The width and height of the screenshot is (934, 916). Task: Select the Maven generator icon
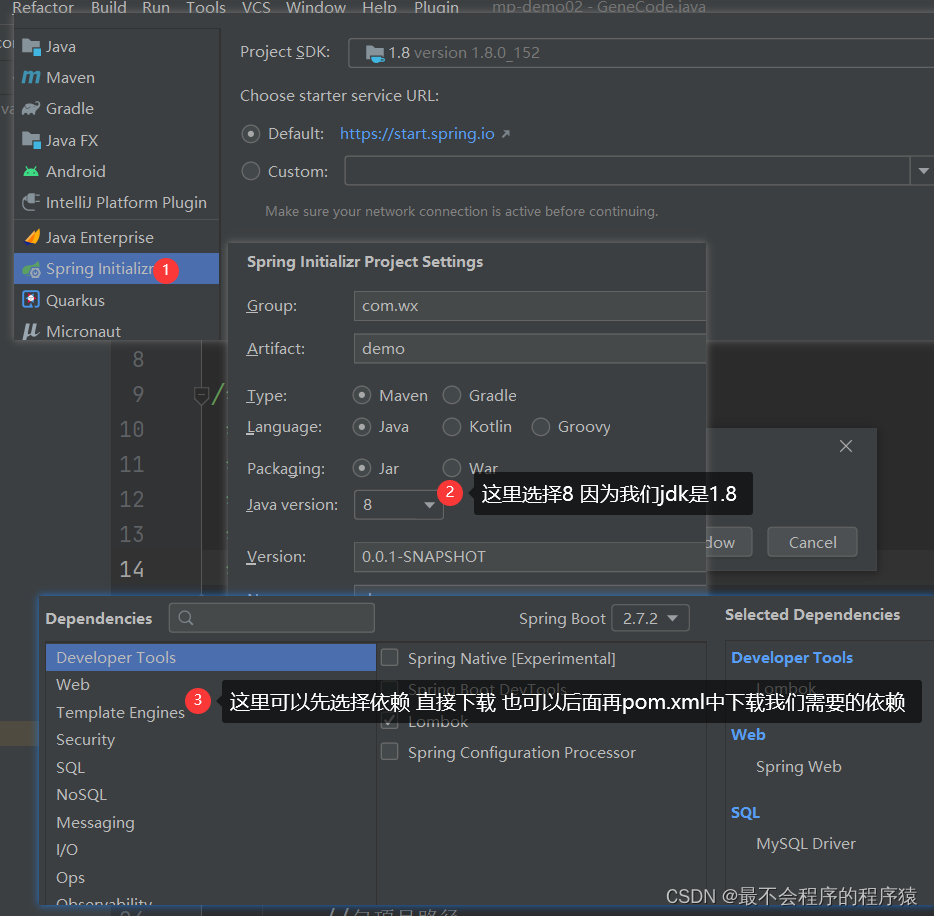point(31,77)
